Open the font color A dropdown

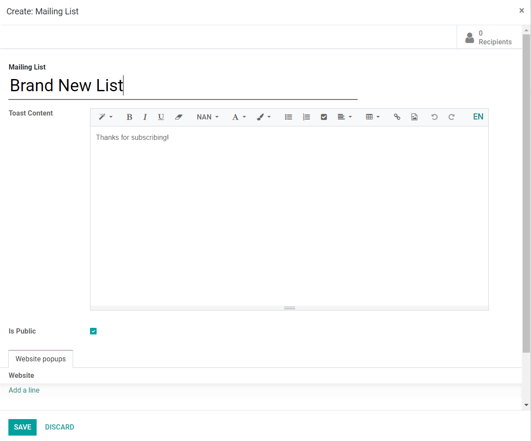pyautogui.click(x=239, y=117)
